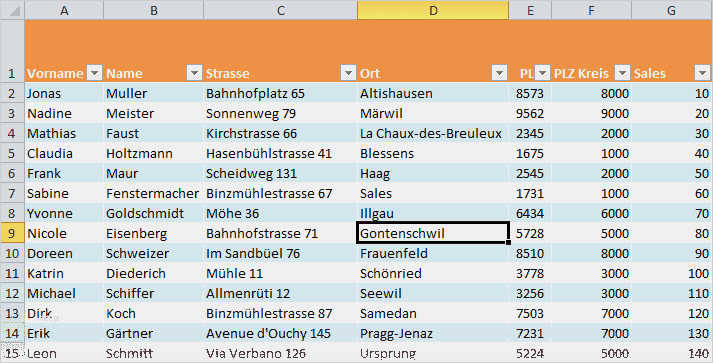Select row 2 header

pos(12,93)
